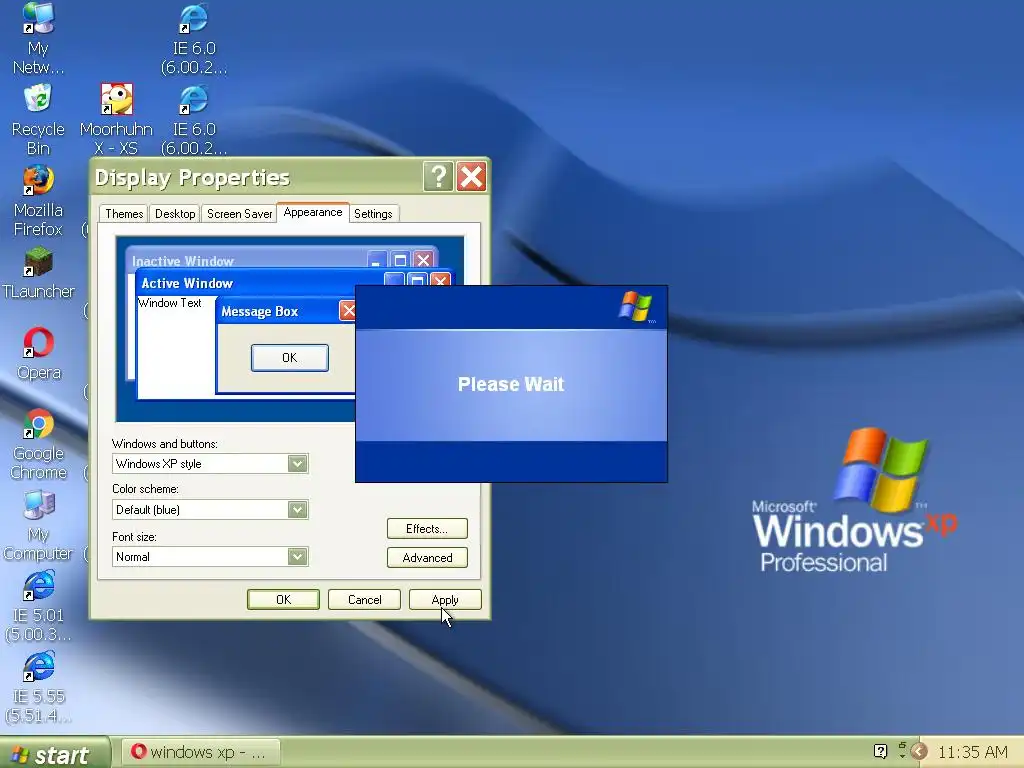Image resolution: width=1024 pixels, height=768 pixels.
Task: Click the tray icon left of the clock
Action: coord(919,752)
